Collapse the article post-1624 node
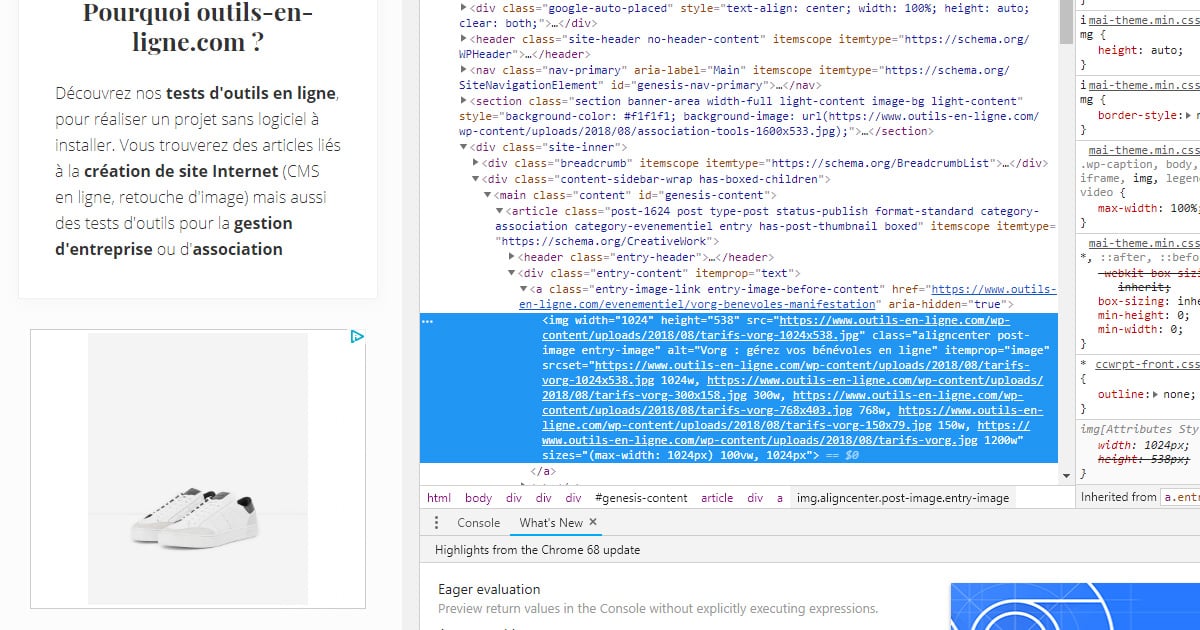Image resolution: width=1200 pixels, height=630 pixels. 499,211
